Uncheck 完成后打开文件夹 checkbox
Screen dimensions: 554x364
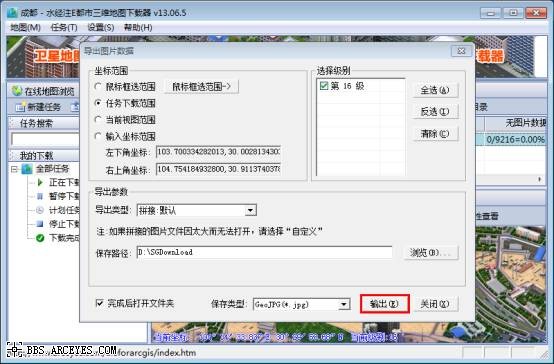(100, 303)
